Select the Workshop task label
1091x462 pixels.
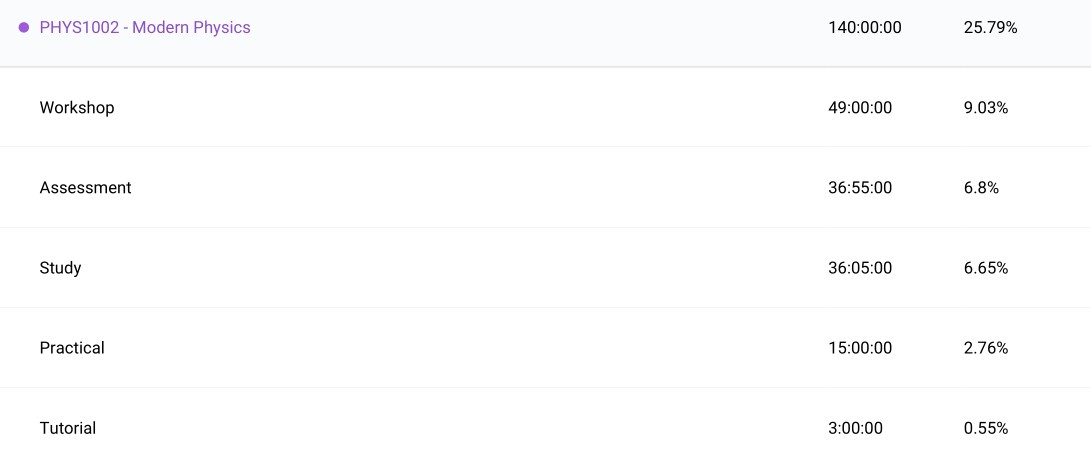coord(77,108)
